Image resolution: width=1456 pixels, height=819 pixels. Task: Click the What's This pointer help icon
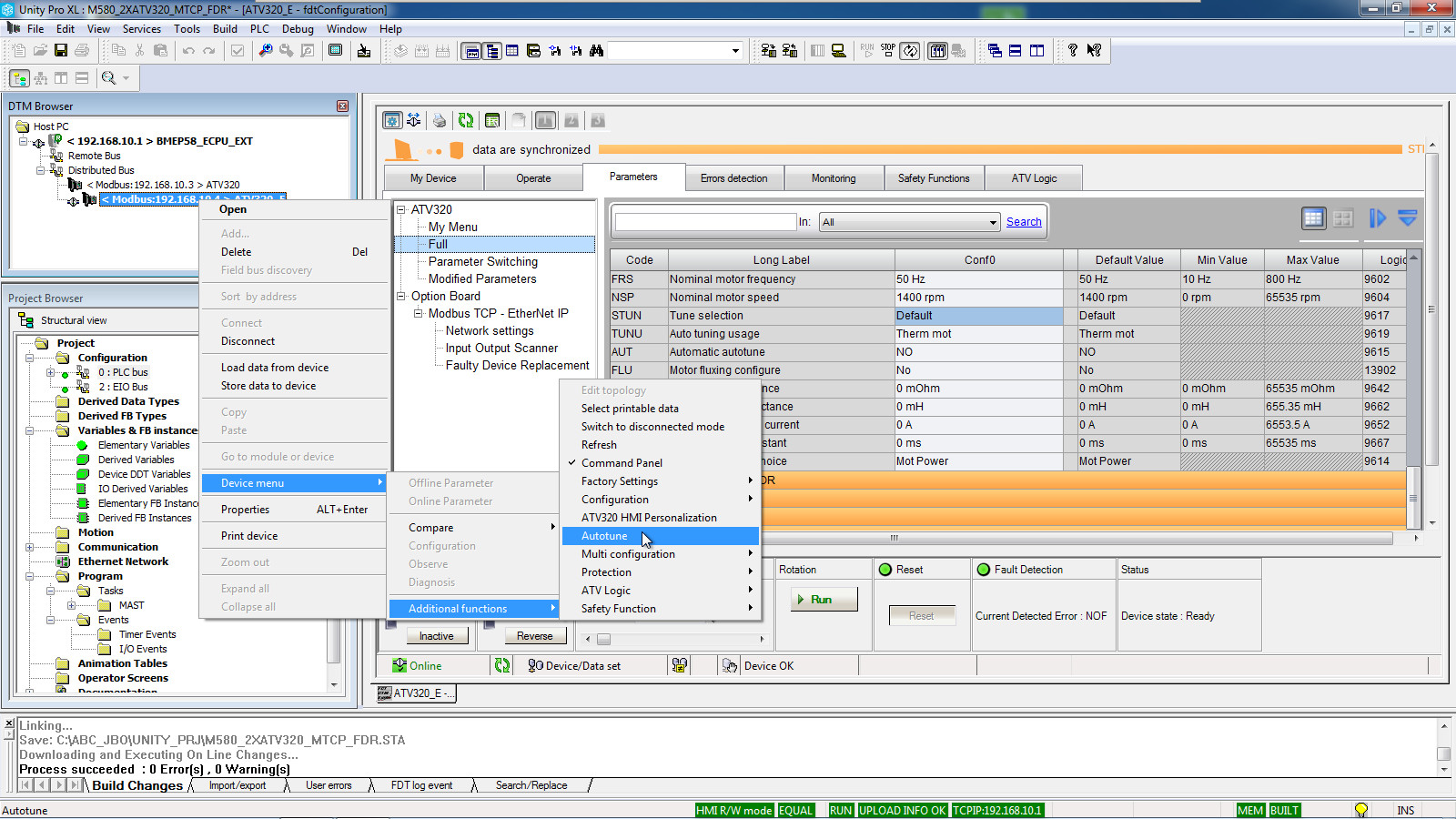(x=1094, y=50)
